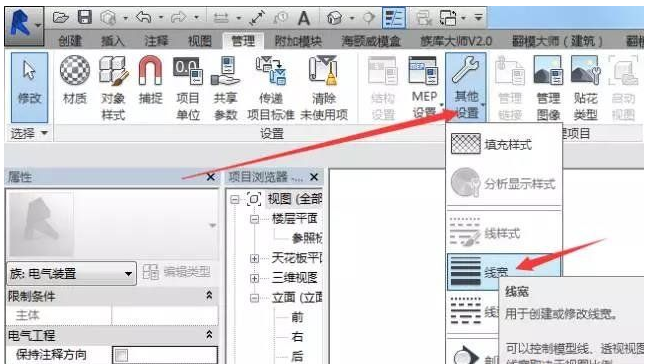Click the Redo arrow in quick access
Viewport: 647px width, 364px height.
pos(179,17)
